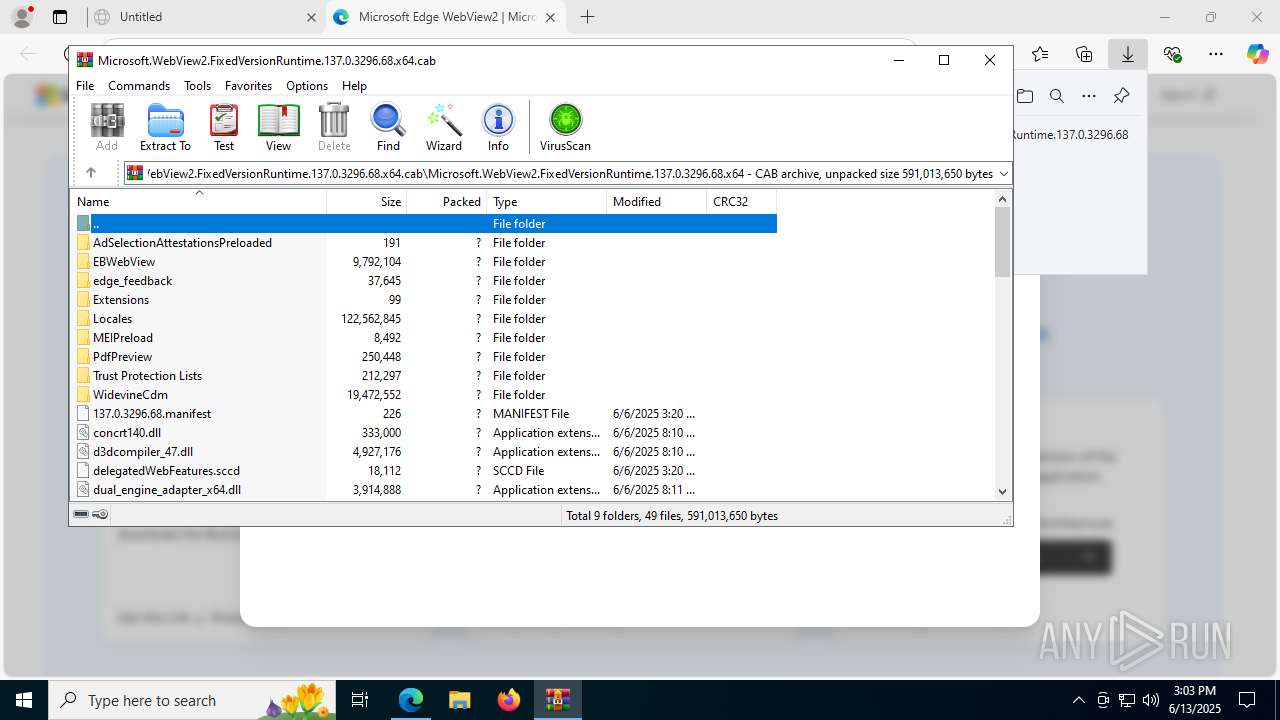Click the taskbar search box
The image size is (1280, 720).
194,700
